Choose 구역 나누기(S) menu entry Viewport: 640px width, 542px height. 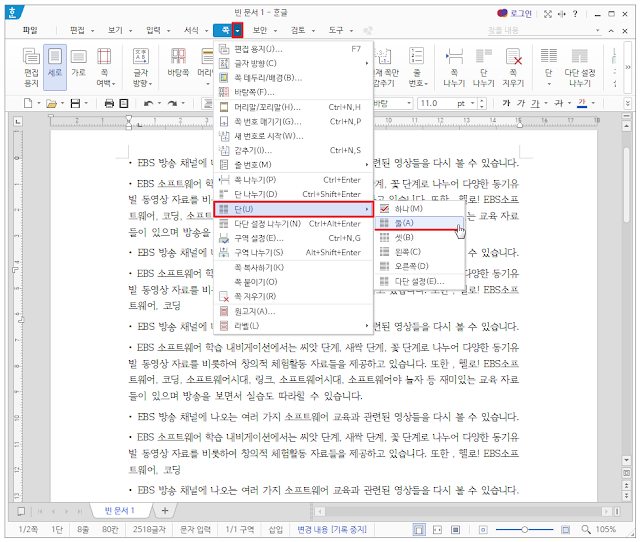tap(293, 252)
